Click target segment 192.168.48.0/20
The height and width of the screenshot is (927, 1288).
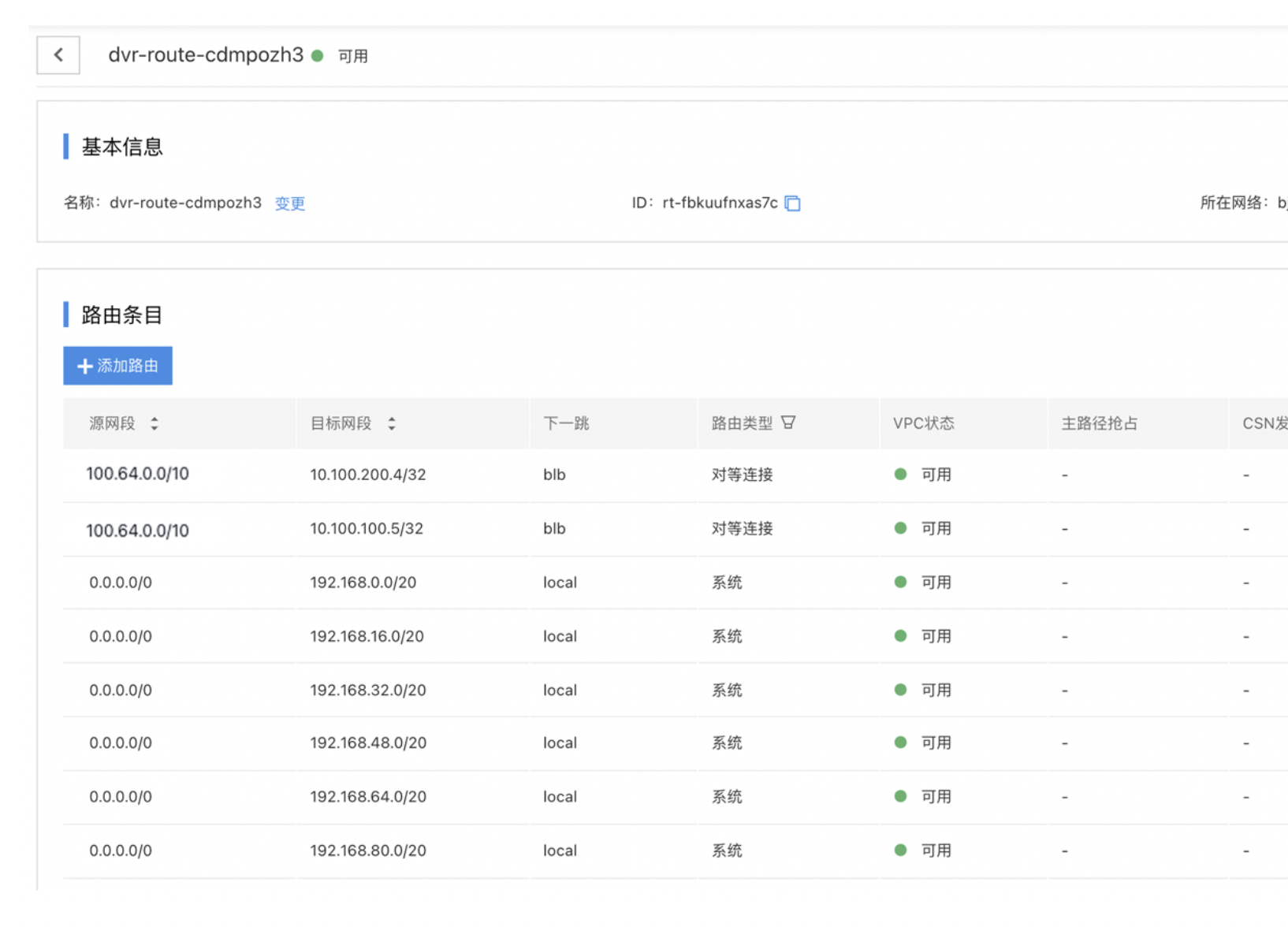tap(368, 743)
